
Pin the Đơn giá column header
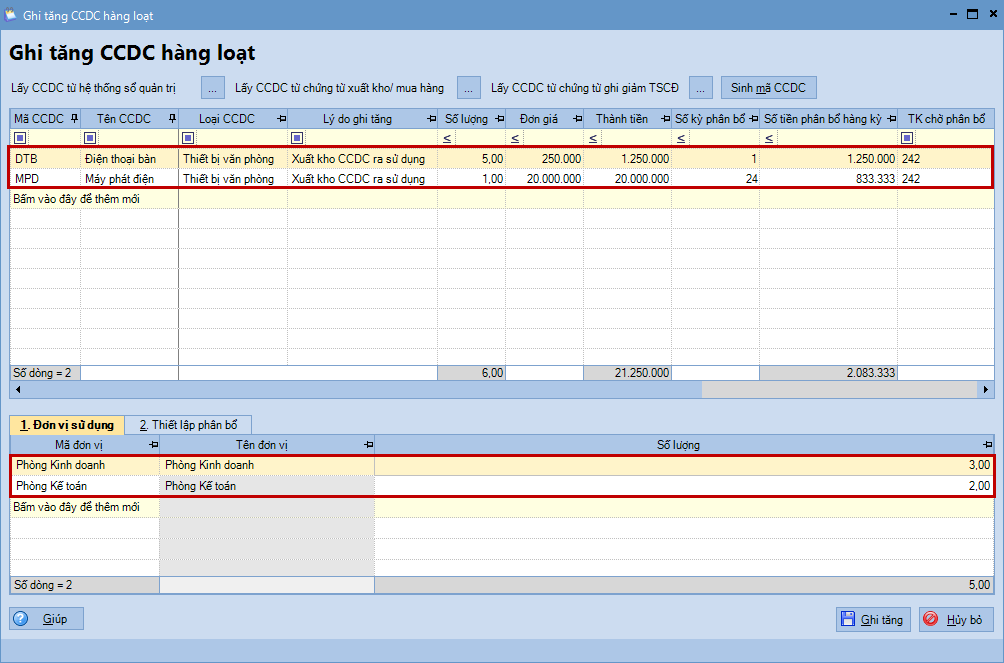[575, 119]
